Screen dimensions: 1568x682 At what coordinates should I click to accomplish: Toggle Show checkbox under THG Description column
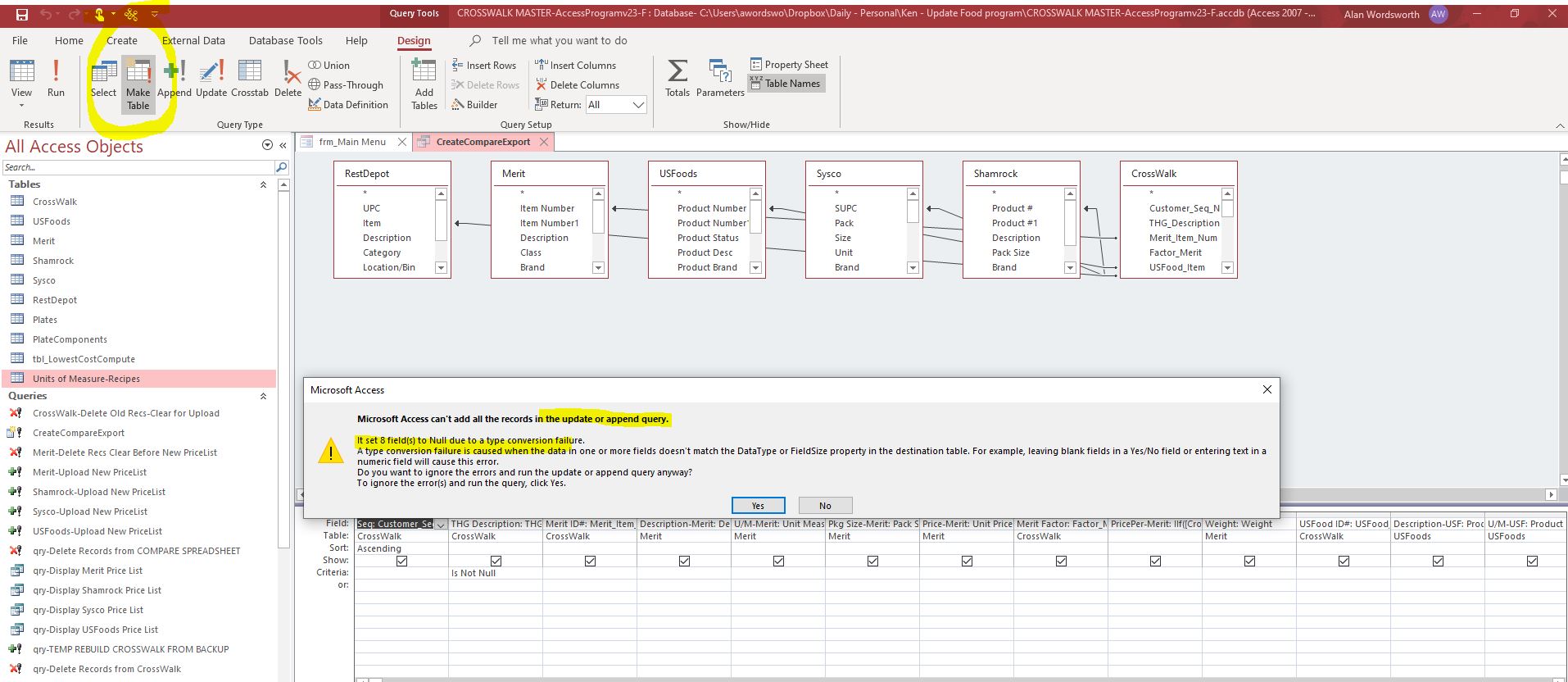[x=496, y=562]
